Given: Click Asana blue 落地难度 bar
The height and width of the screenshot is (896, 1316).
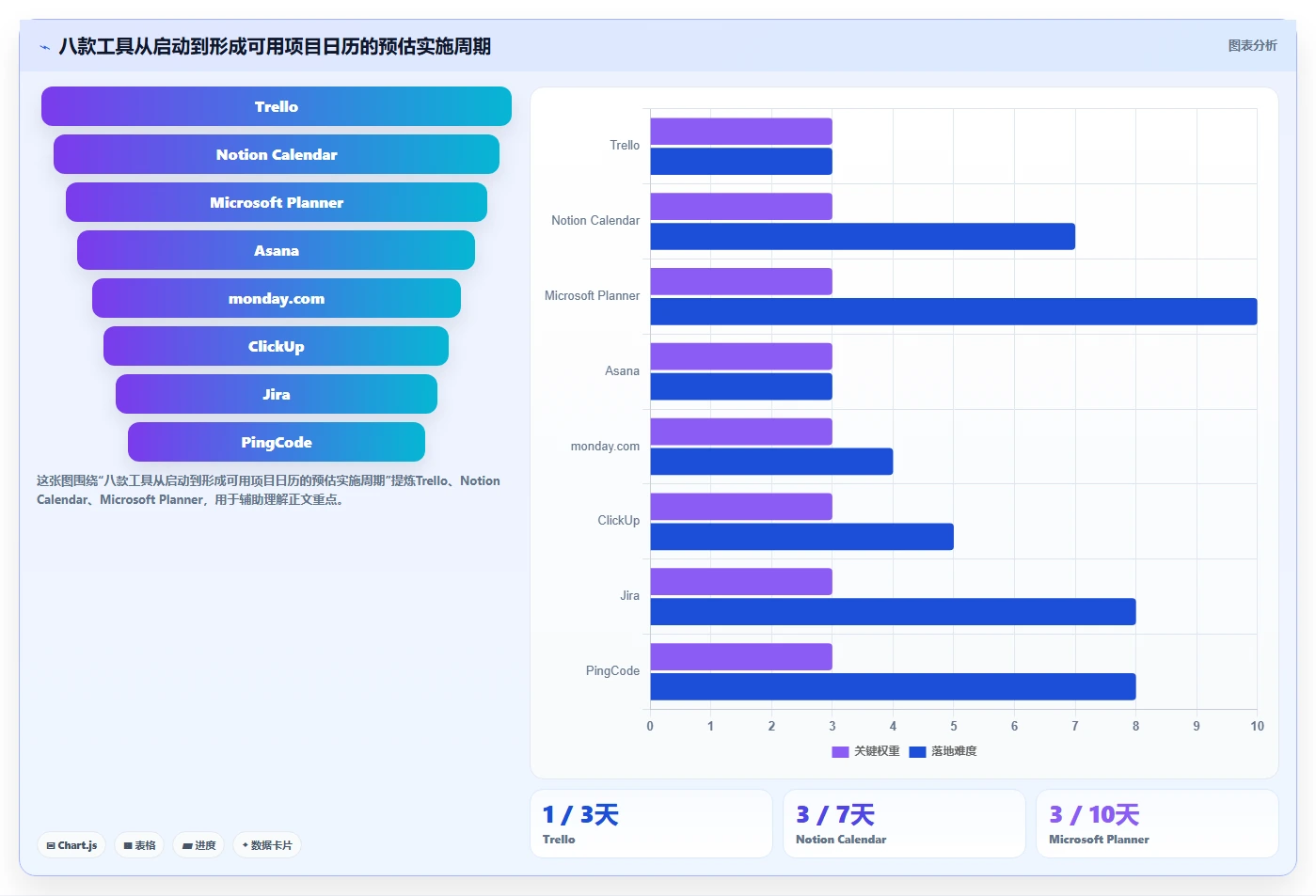Looking at the screenshot, I should 741,386.
